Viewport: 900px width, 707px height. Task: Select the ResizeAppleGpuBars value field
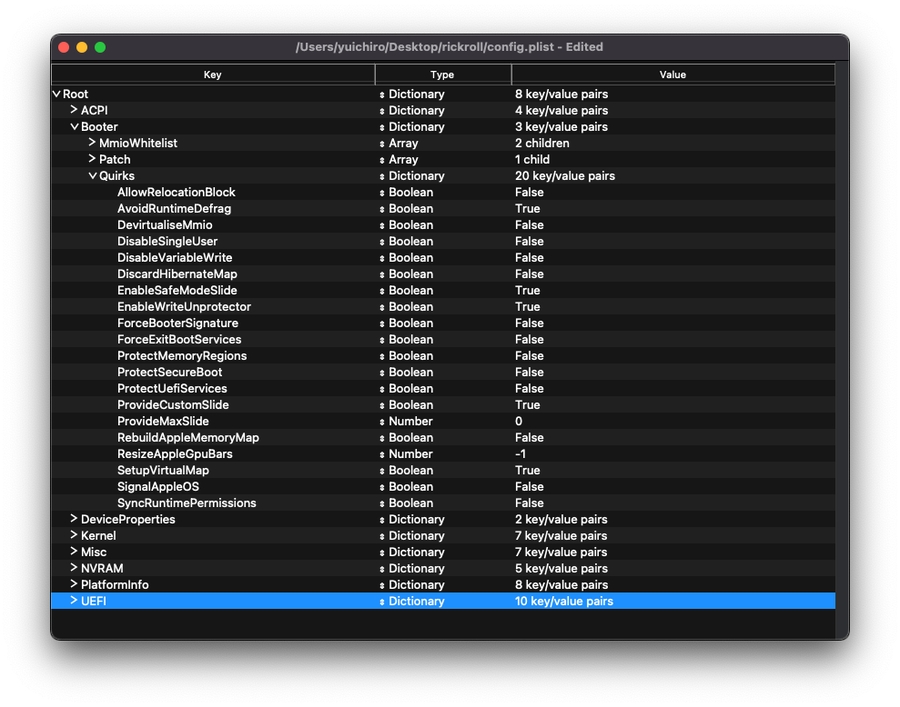point(521,454)
